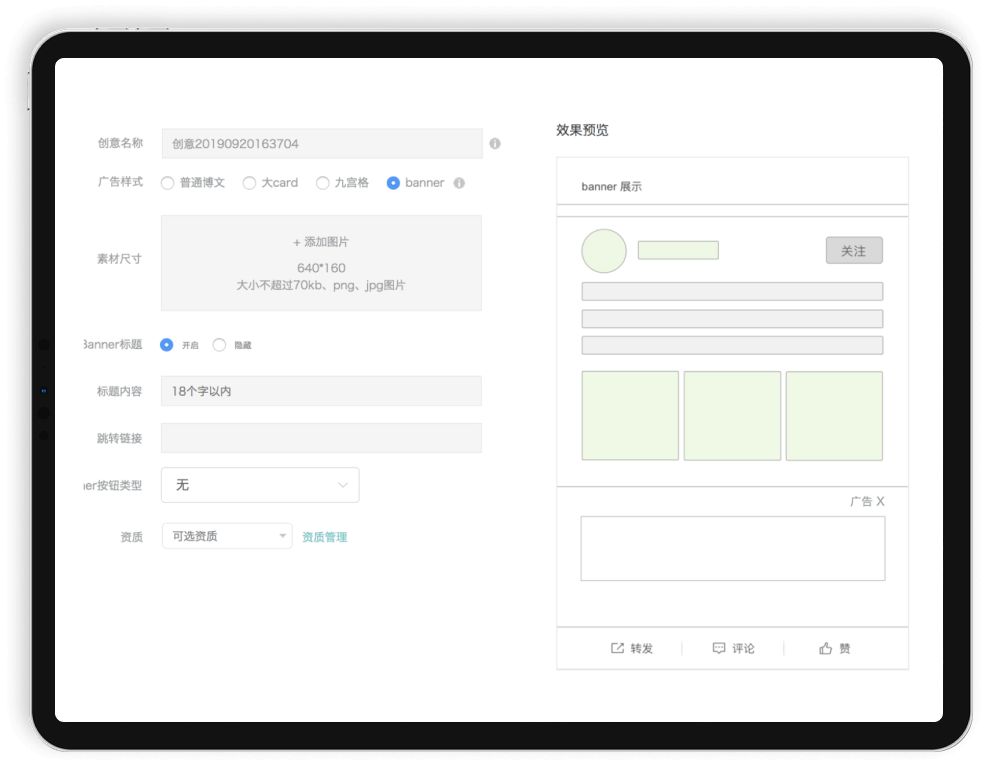Select 普通博文 ad style radio
This screenshot has height=765, width=986.
(x=167, y=183)
